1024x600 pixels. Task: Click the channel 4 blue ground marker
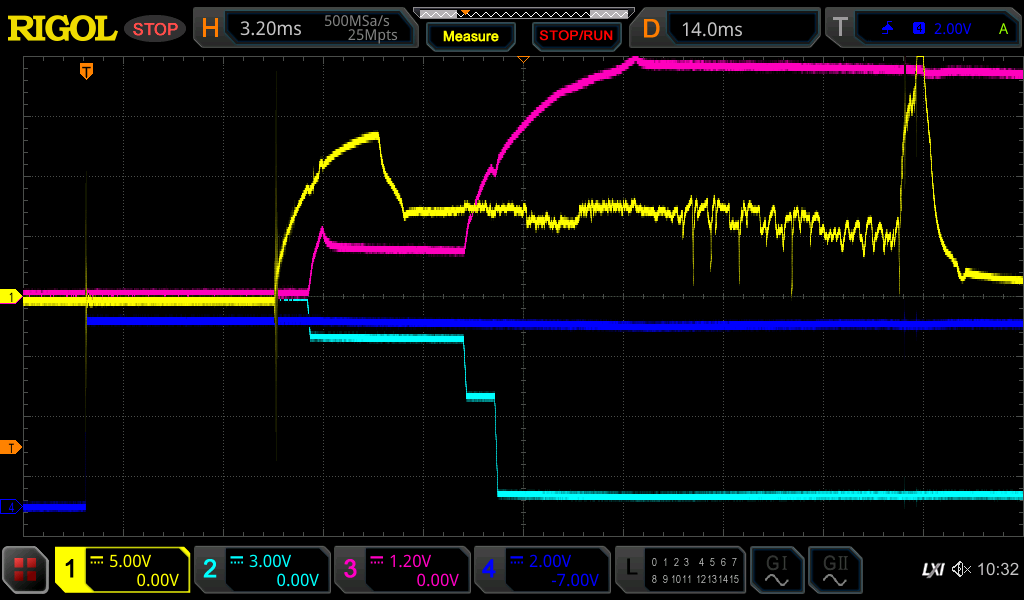pyautogui.click(x=11, y=507)
